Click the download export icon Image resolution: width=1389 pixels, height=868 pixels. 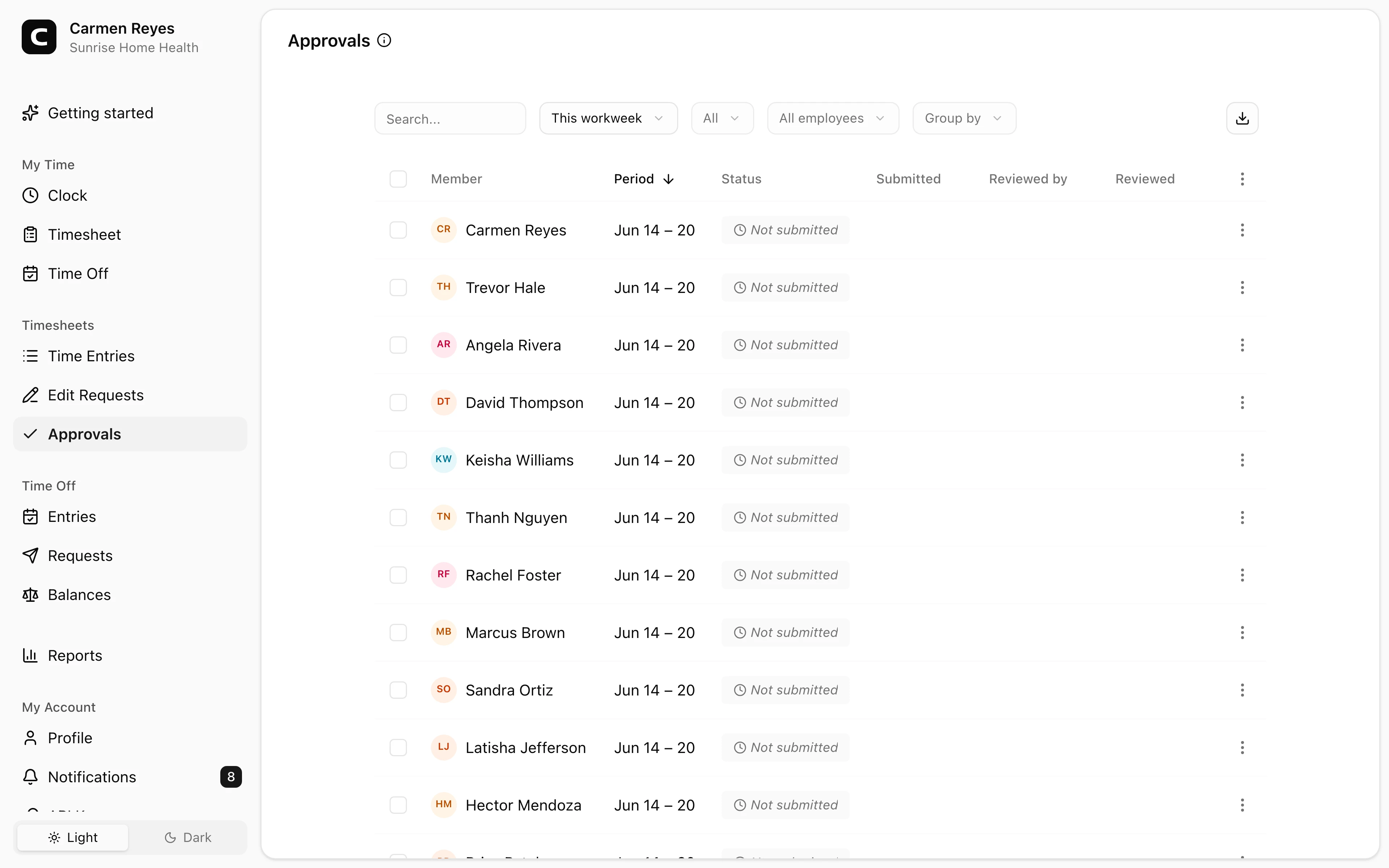(x=1242, y=118)
